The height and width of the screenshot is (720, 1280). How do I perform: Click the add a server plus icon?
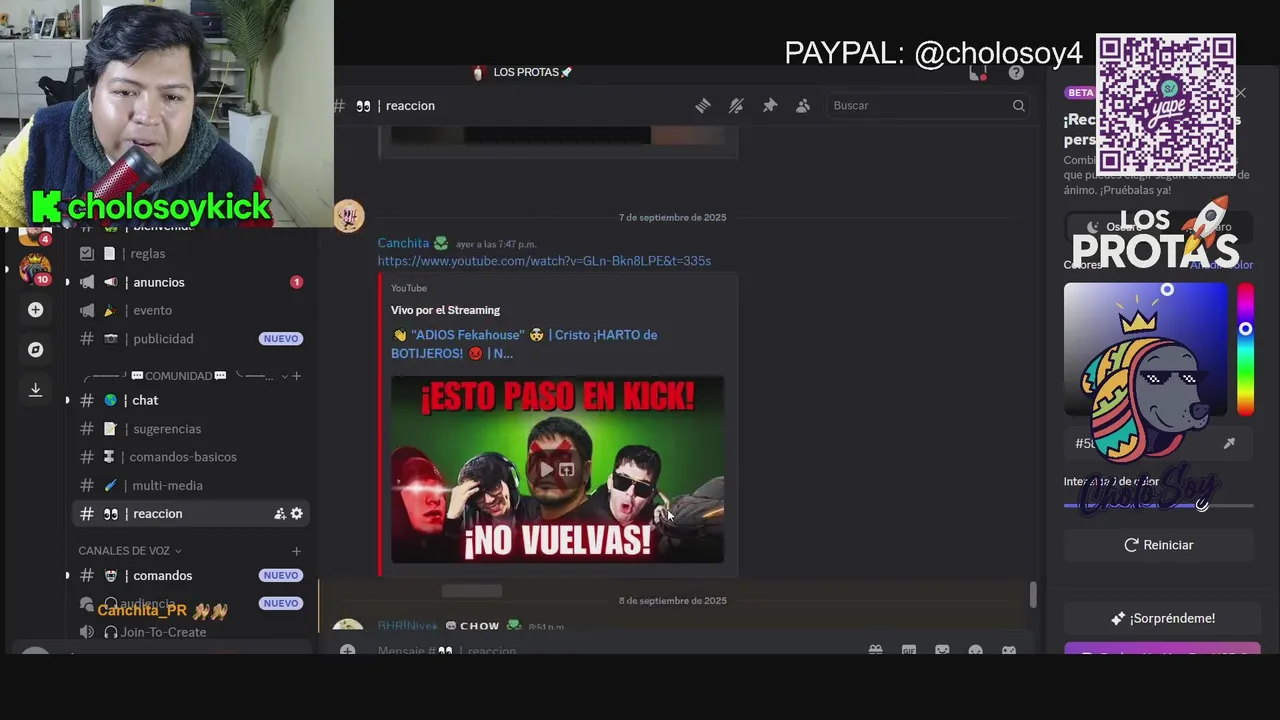pyautogui.click(x=35, y=310)
